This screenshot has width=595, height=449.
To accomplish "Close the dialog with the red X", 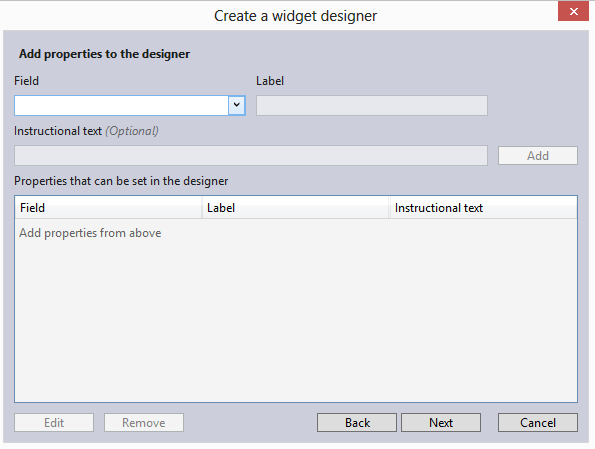I will [573, 11].
